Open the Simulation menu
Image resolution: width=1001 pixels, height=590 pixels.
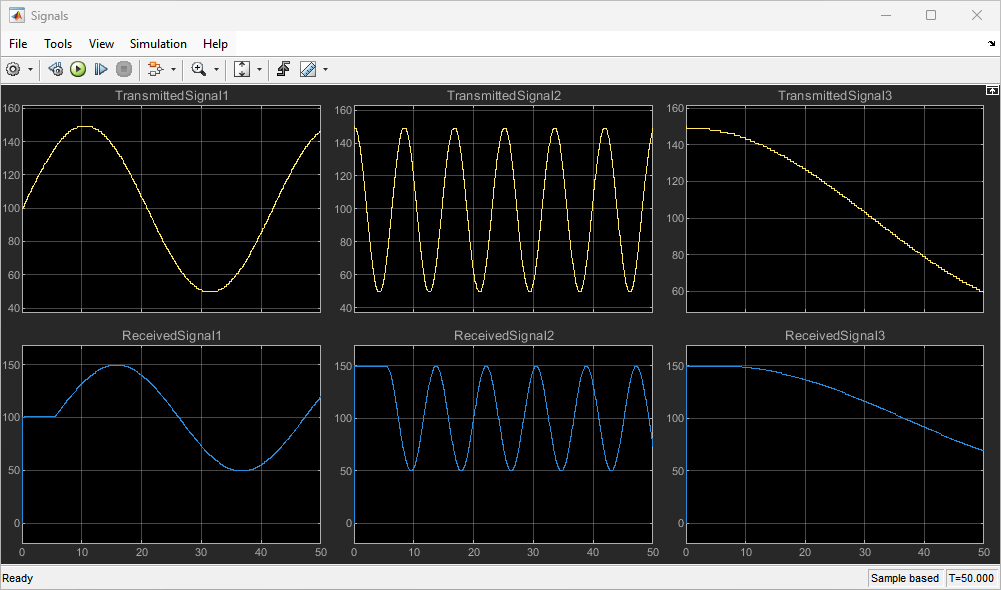tap(158, 44)
